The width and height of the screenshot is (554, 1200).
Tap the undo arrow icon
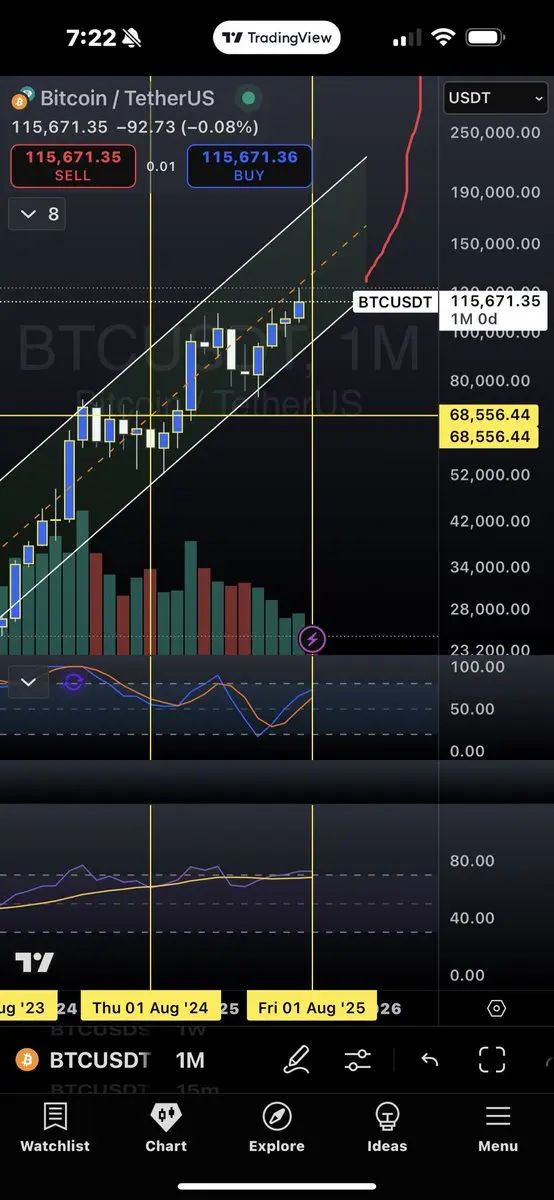[x=429, y=1060]
